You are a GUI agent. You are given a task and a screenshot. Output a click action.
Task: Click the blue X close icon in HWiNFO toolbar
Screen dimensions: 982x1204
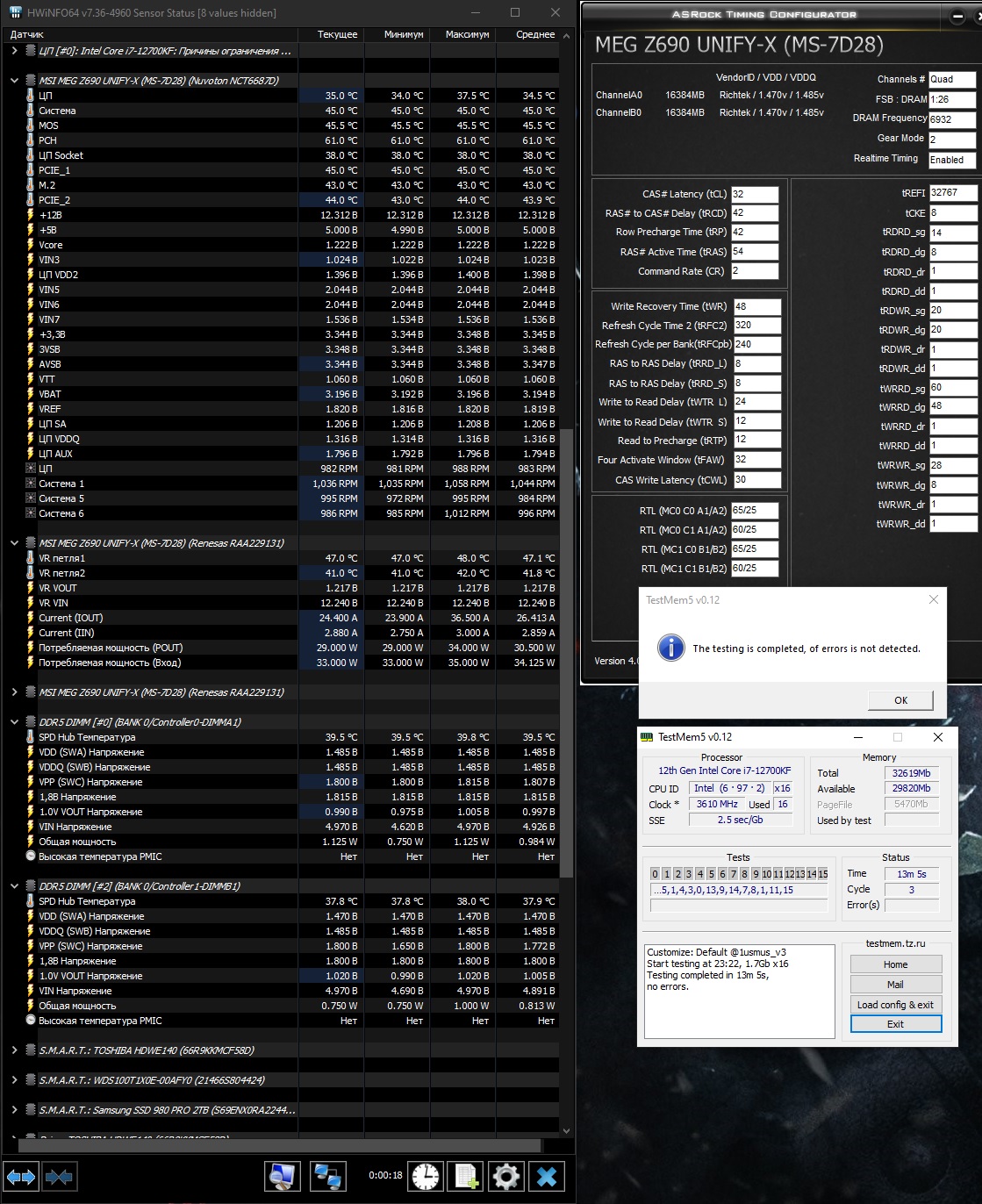[x=547, y=1176]
